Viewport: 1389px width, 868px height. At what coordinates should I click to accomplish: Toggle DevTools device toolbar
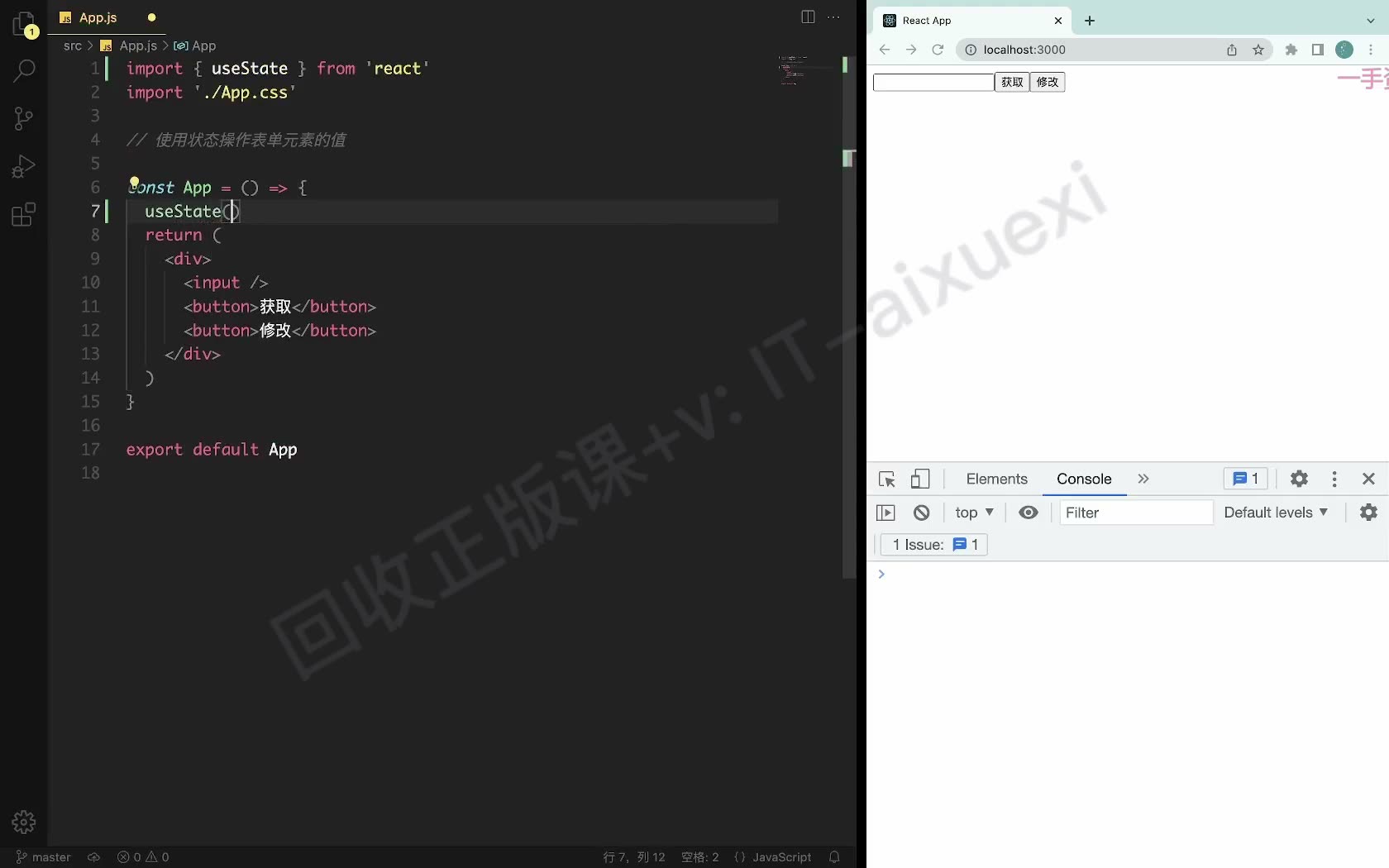(920, 479)
